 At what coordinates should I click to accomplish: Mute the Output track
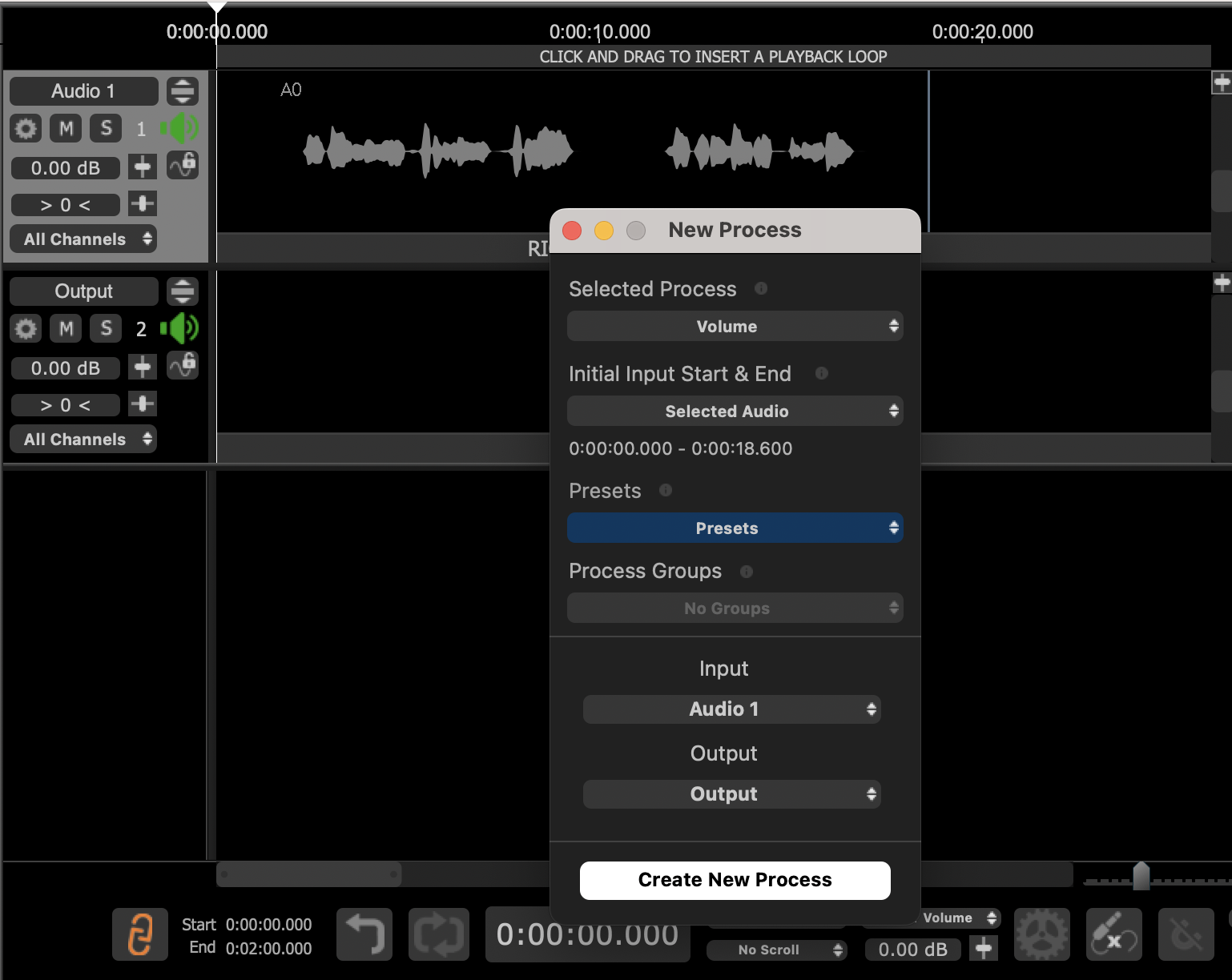tap(66, 328)
